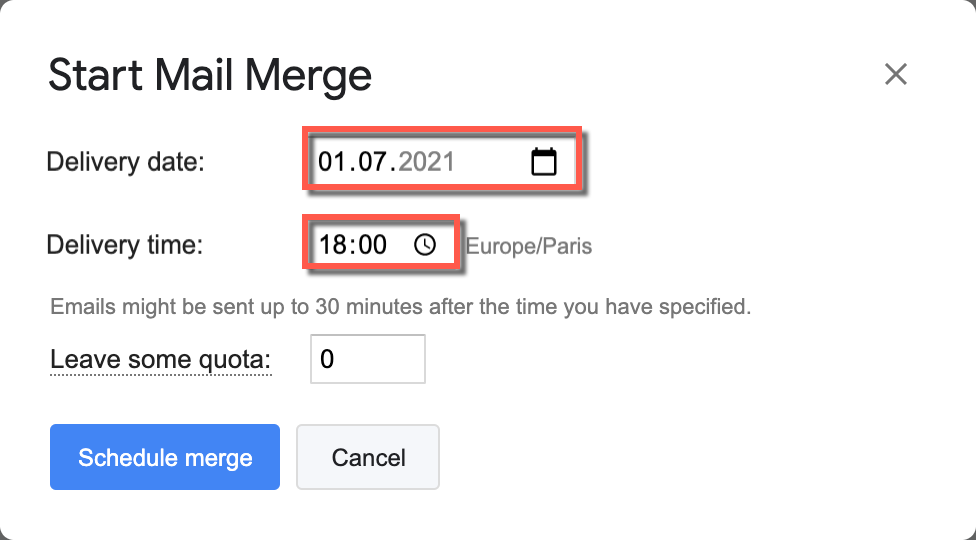This screenshot has width=976, height=540.
Task: Open the calendar picker for delivery date
Action: click(x=543, y=161)
